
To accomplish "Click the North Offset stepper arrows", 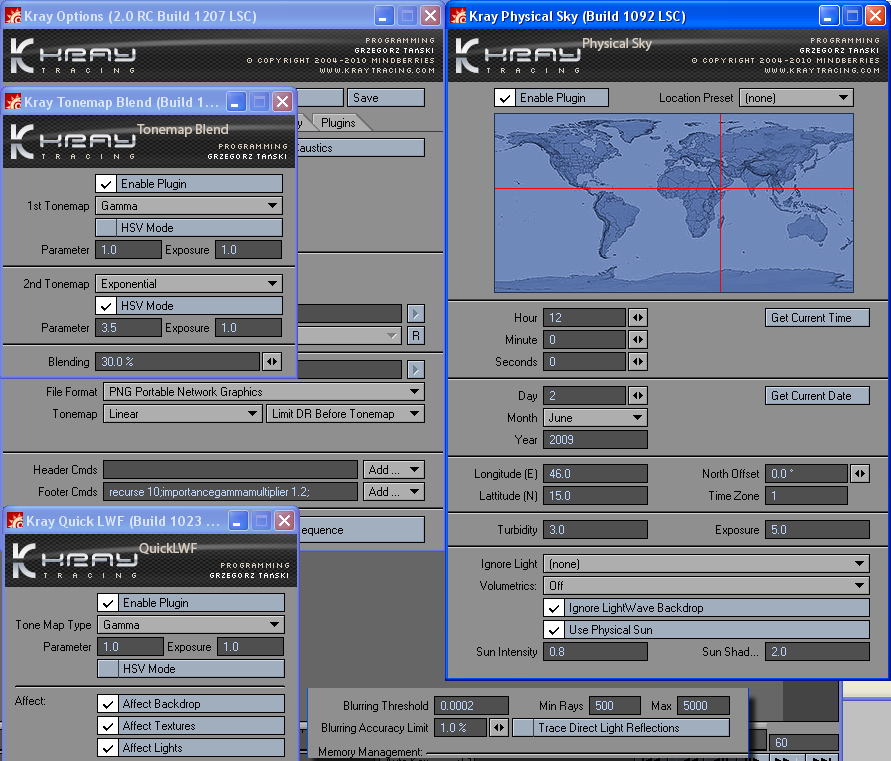I will pos(859,474).
